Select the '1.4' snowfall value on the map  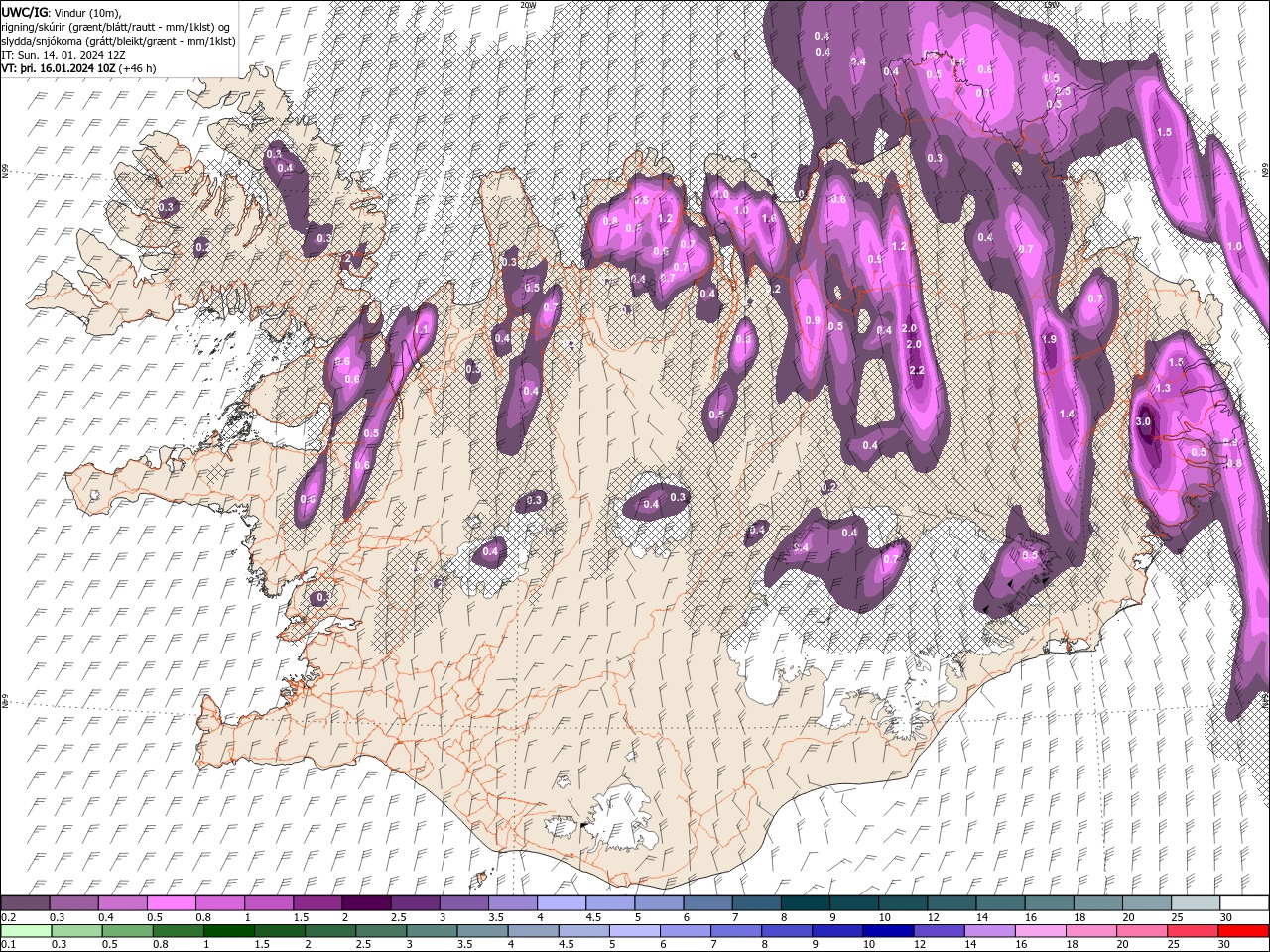(x=1068, y=414)
